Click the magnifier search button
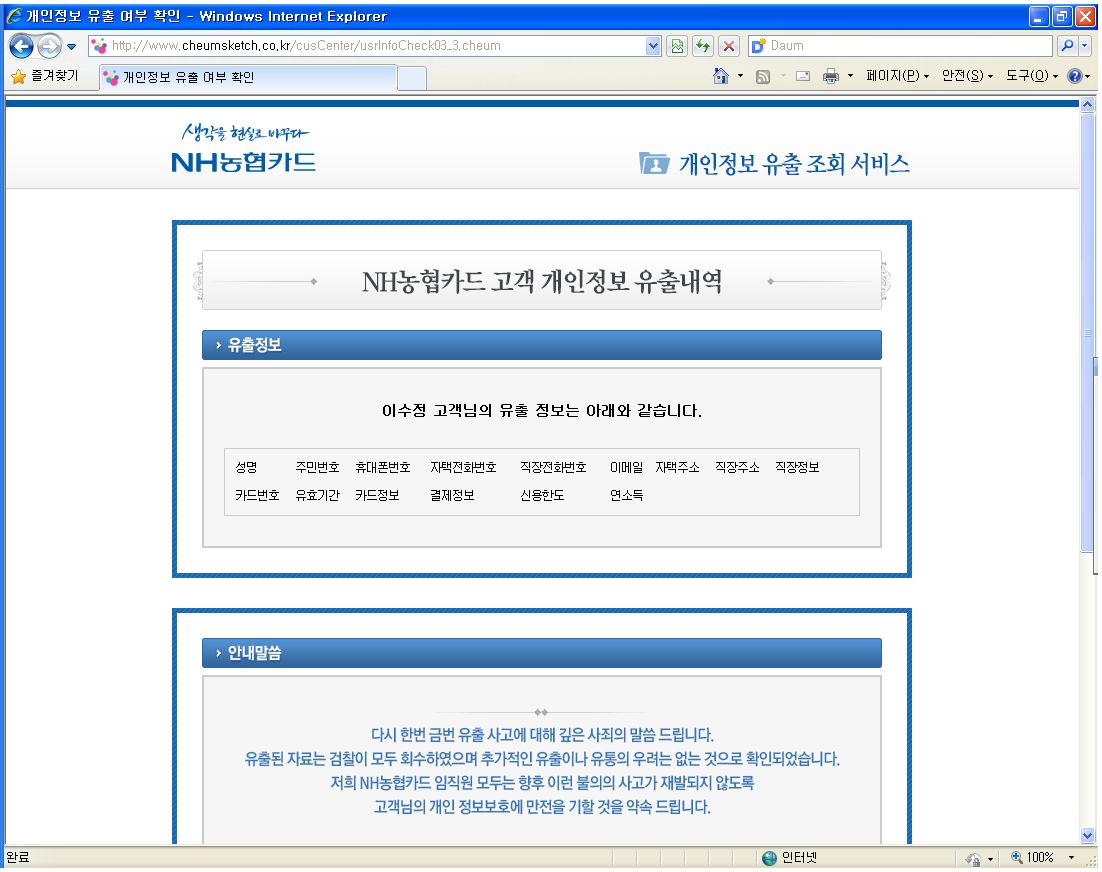 tap(1067, 46)
